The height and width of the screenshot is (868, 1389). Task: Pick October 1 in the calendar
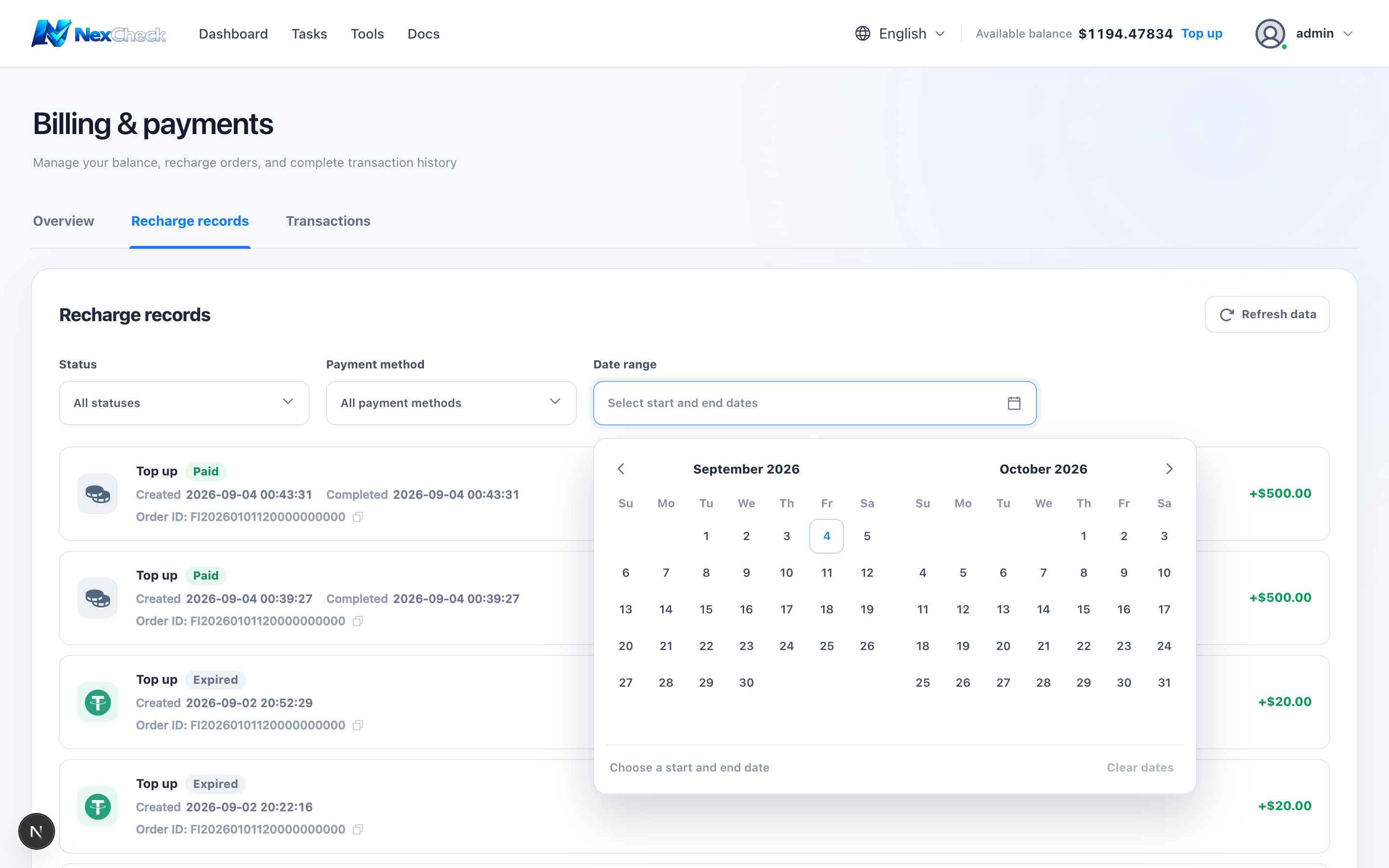coord(1084,536)
